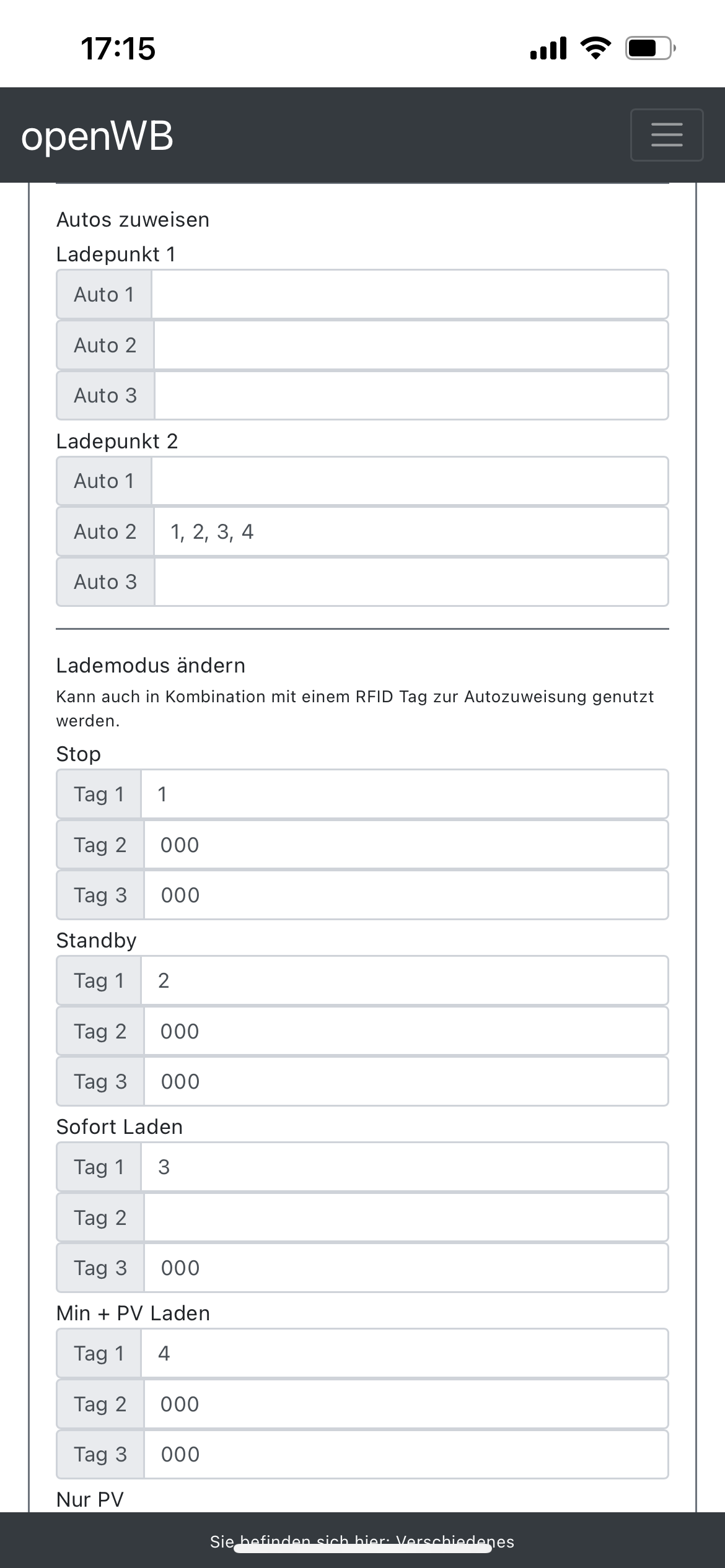Edit Standby Tag 3 input field

tap(406, 1081)
